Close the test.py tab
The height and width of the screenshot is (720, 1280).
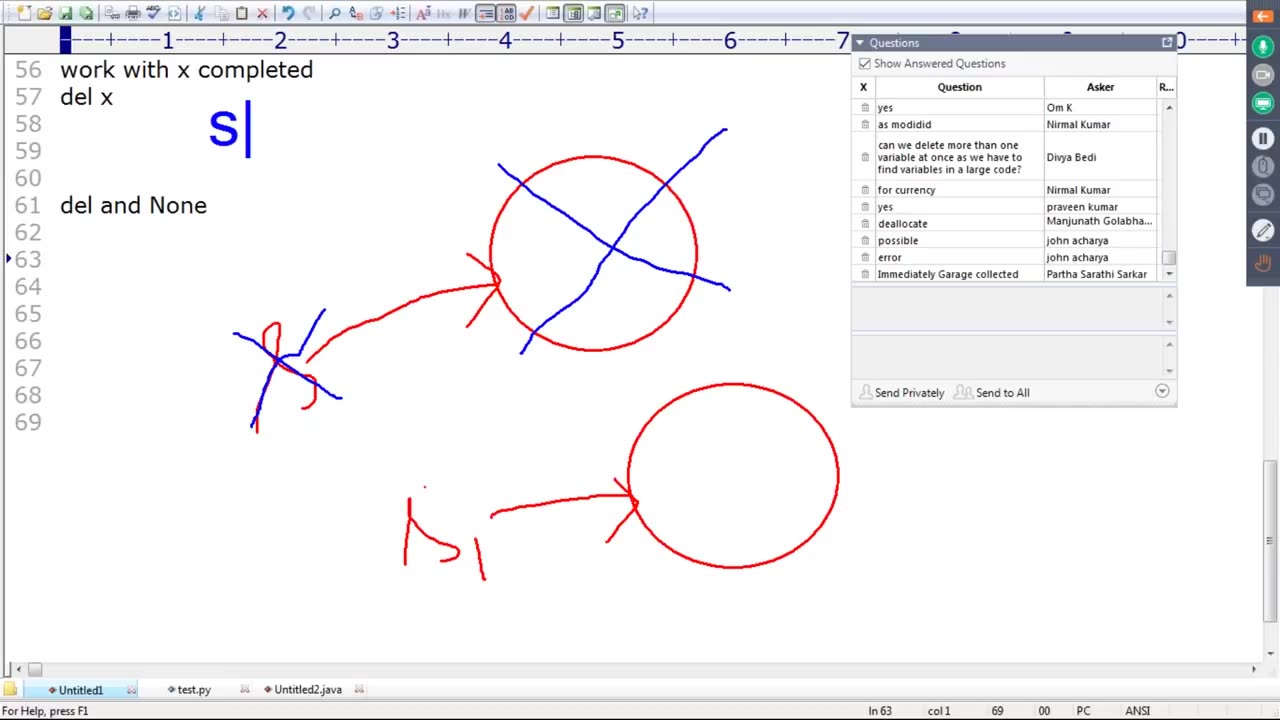(x=245, y=690)
